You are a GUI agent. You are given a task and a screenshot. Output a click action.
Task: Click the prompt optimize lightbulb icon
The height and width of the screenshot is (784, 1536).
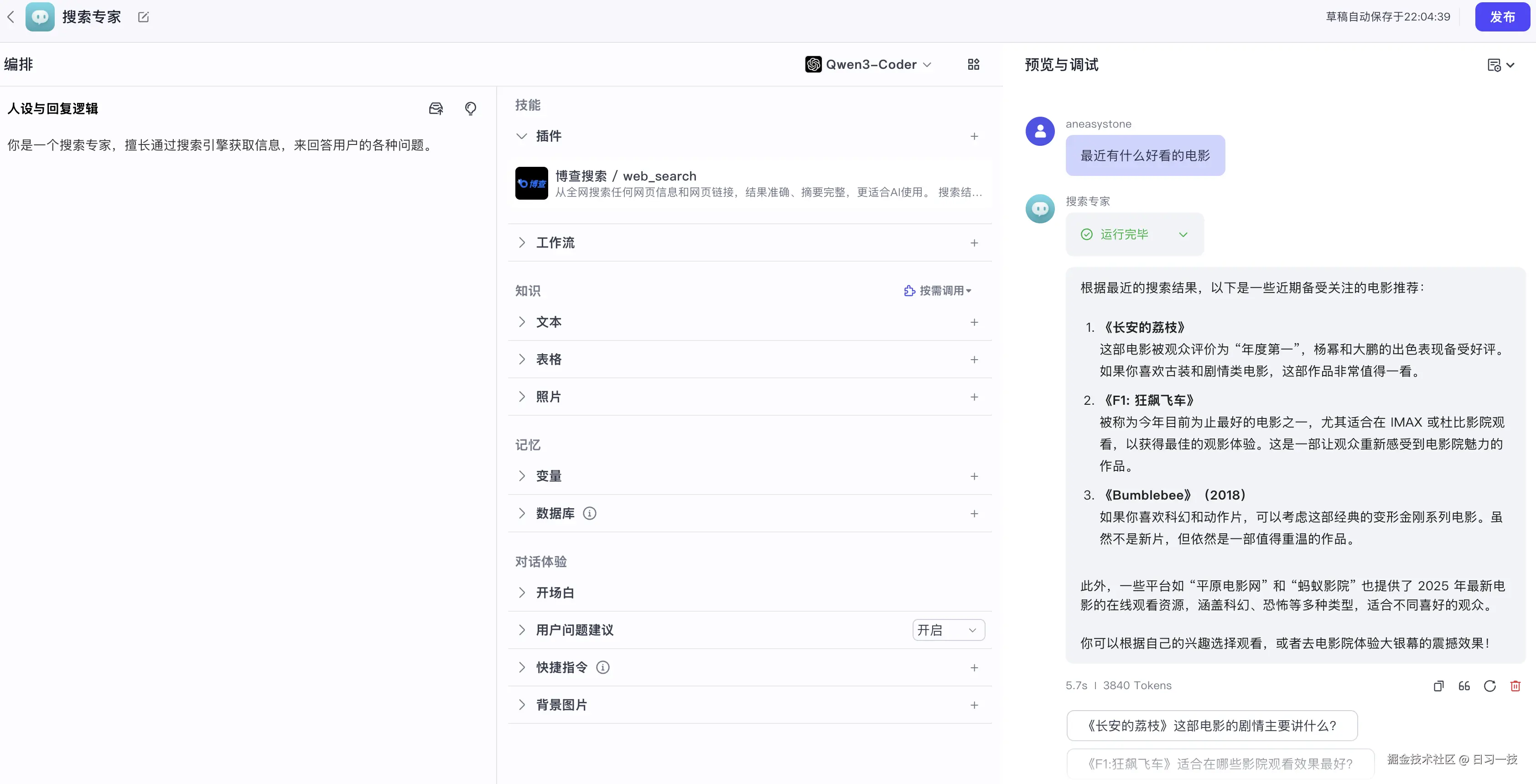[x=471, y=108]
